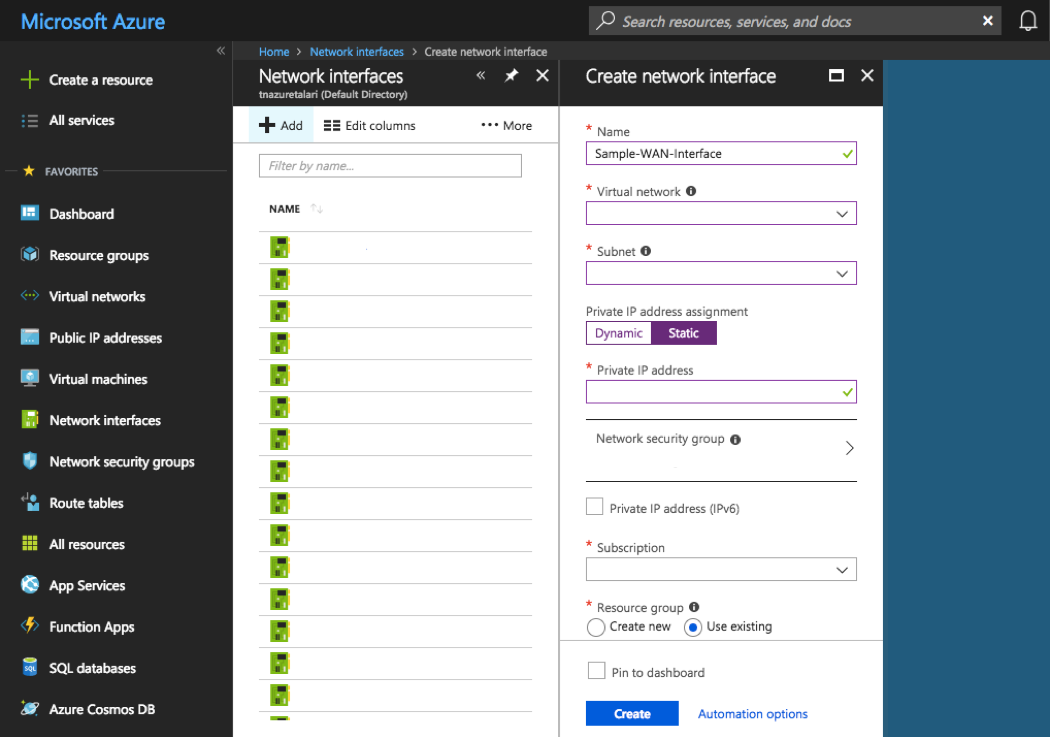Pin the Network interfaces blade
Screen dimensions: 1050x737
(x=511, y=76)
